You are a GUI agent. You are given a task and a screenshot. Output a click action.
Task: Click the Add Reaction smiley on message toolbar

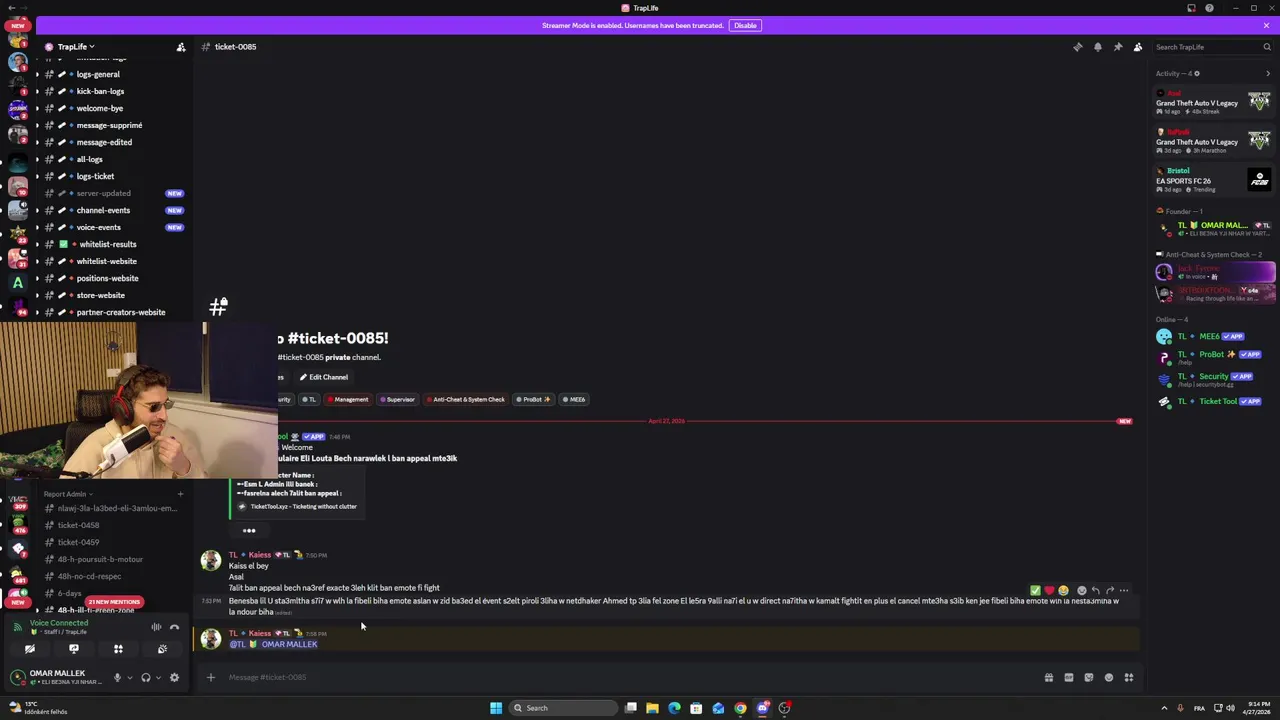click(x=1081, y=590)
